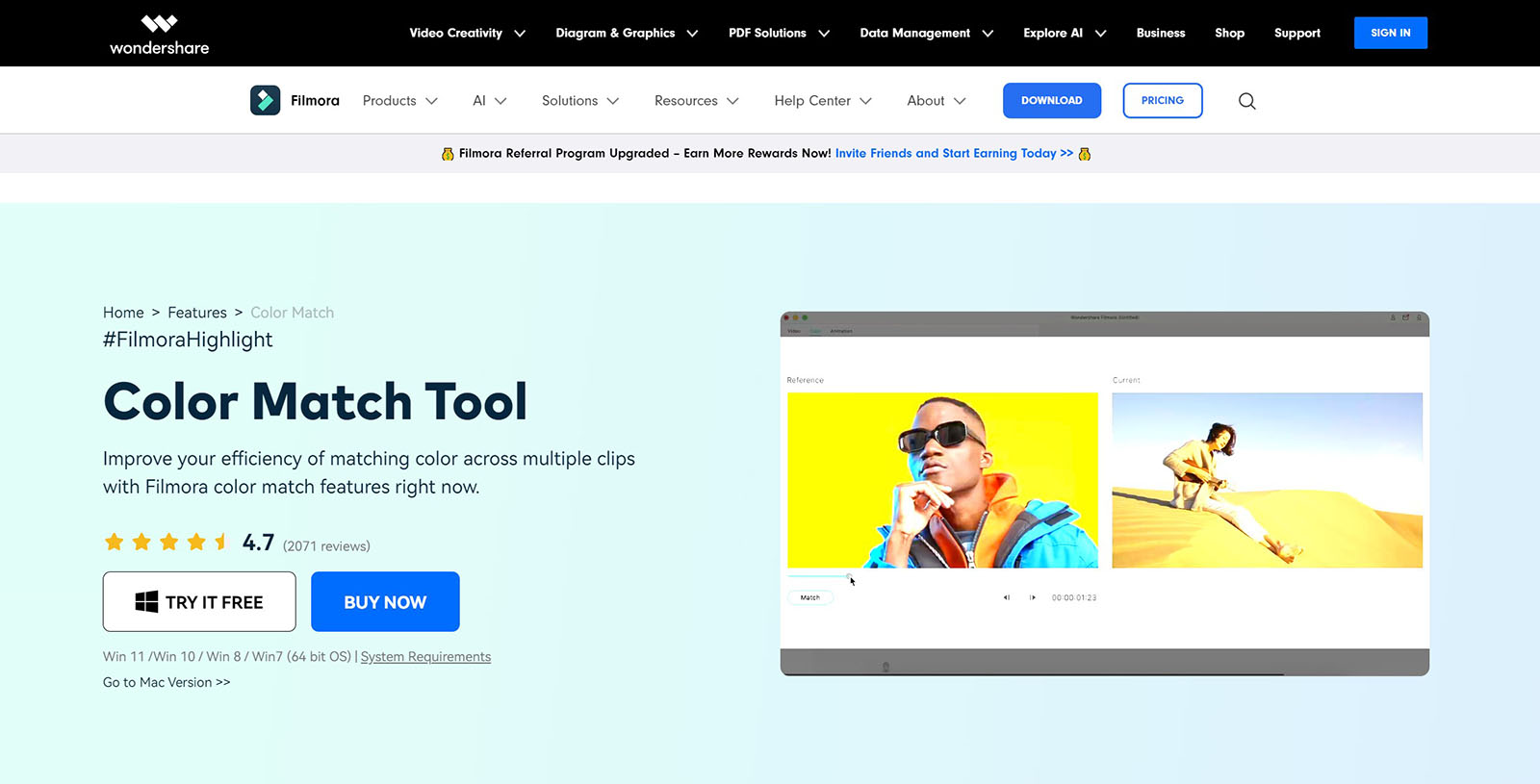This screenshot has height=784, width=1540.
Task: Click the Match button in the preview
Action: [x=810, y=597]
